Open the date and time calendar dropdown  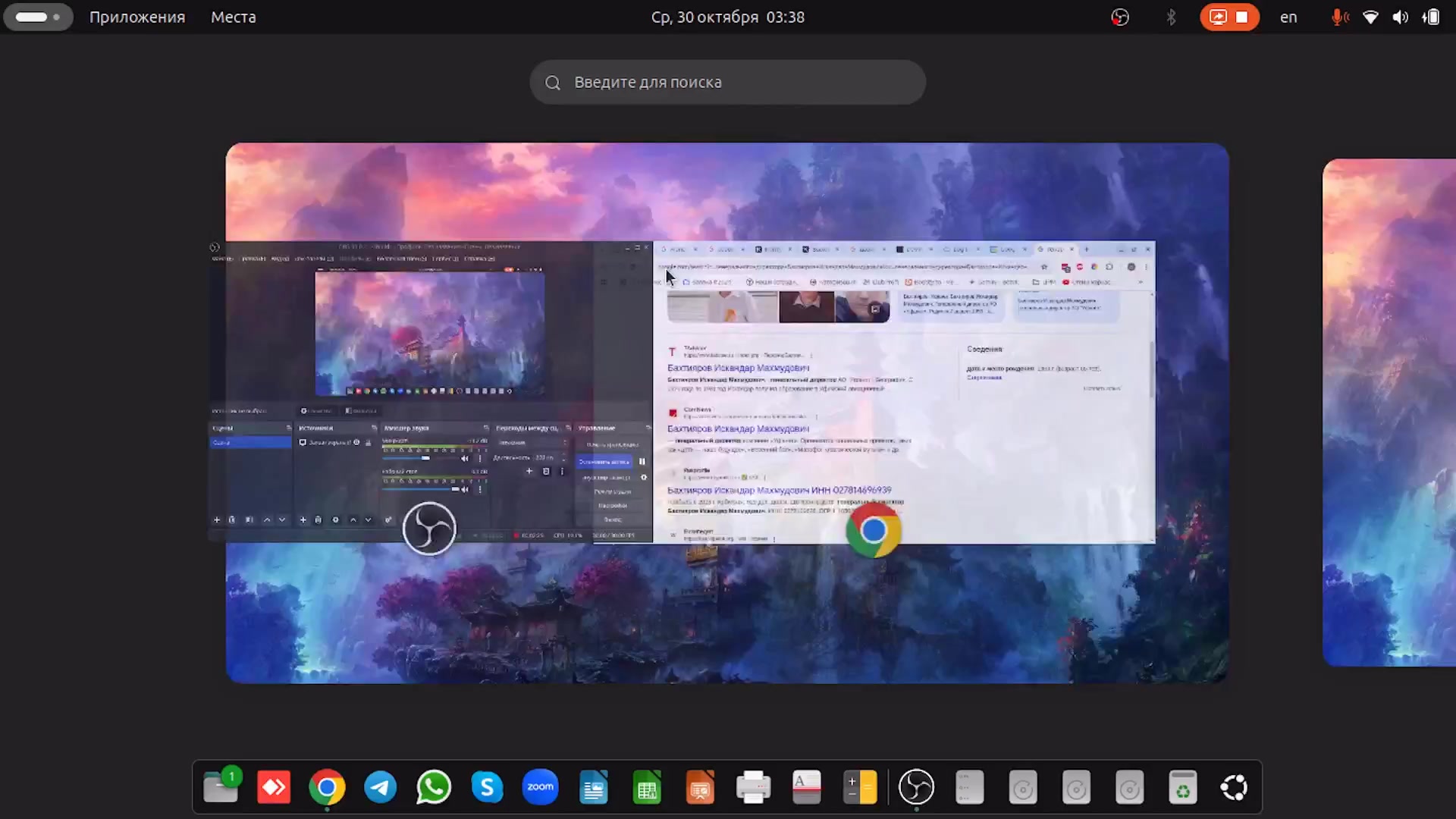(727, 17)
